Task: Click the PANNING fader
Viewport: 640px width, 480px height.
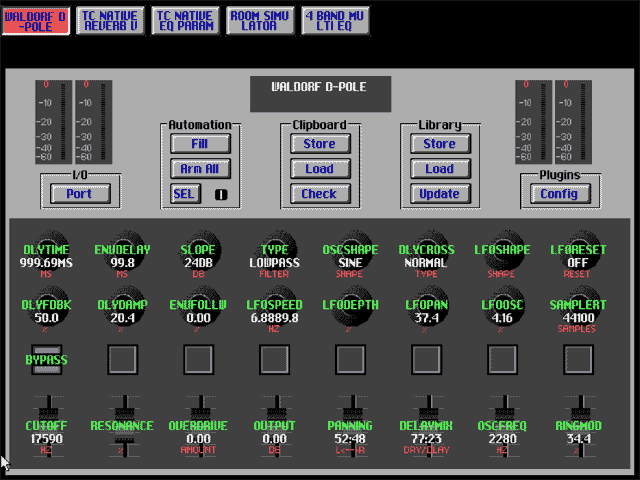Action: click(x=353, y=426)
